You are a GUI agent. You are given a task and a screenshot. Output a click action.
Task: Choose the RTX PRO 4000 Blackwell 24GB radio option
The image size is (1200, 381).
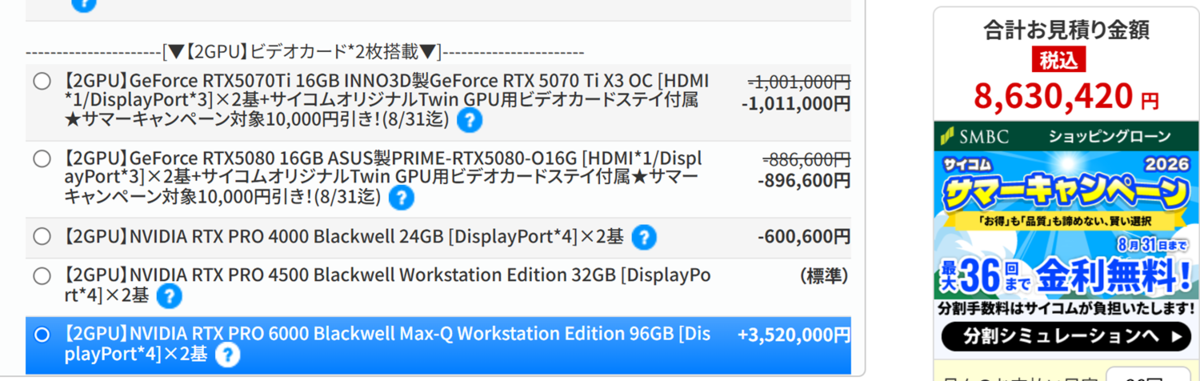coord(42,237)
